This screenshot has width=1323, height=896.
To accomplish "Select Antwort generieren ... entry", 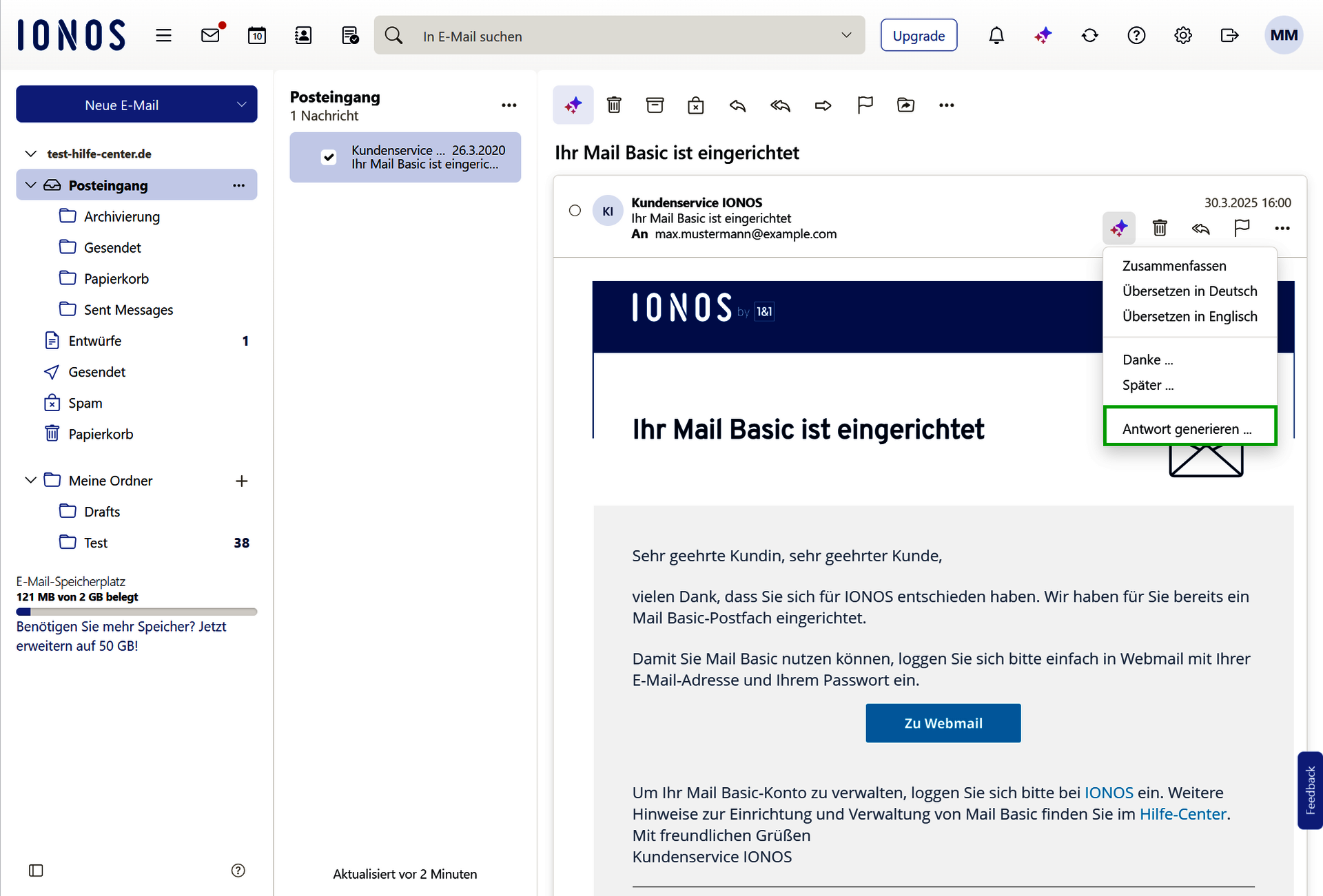I will tap(1189, 426).
